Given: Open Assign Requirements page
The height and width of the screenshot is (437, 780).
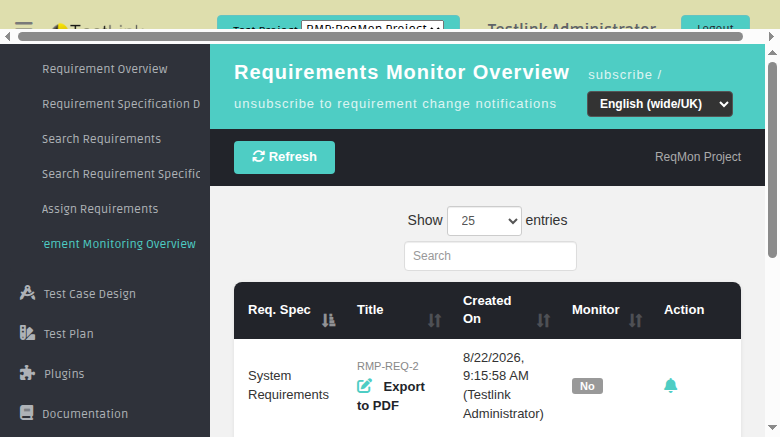Looking at the screenshot, I should point(100,209).
